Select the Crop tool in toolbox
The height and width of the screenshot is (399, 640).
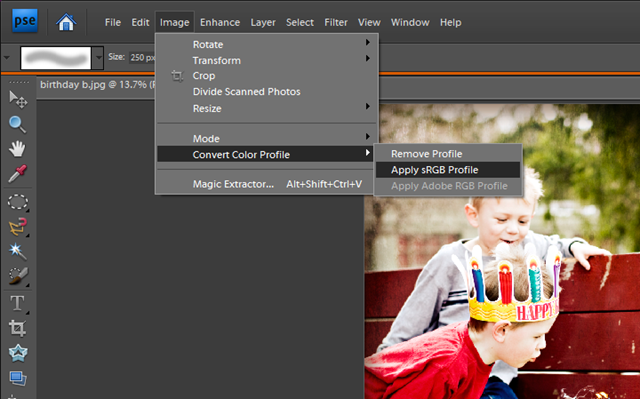click(18, 328)
